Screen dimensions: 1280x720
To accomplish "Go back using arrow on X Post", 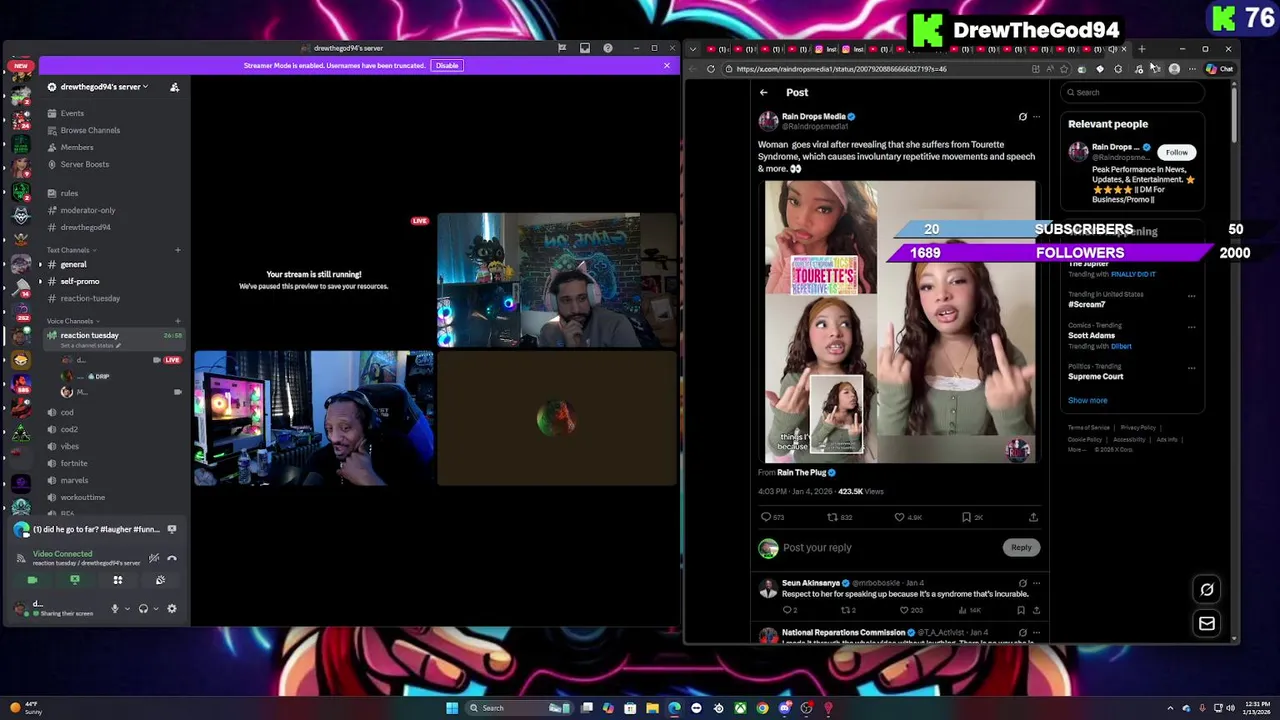I will point(764,92).
